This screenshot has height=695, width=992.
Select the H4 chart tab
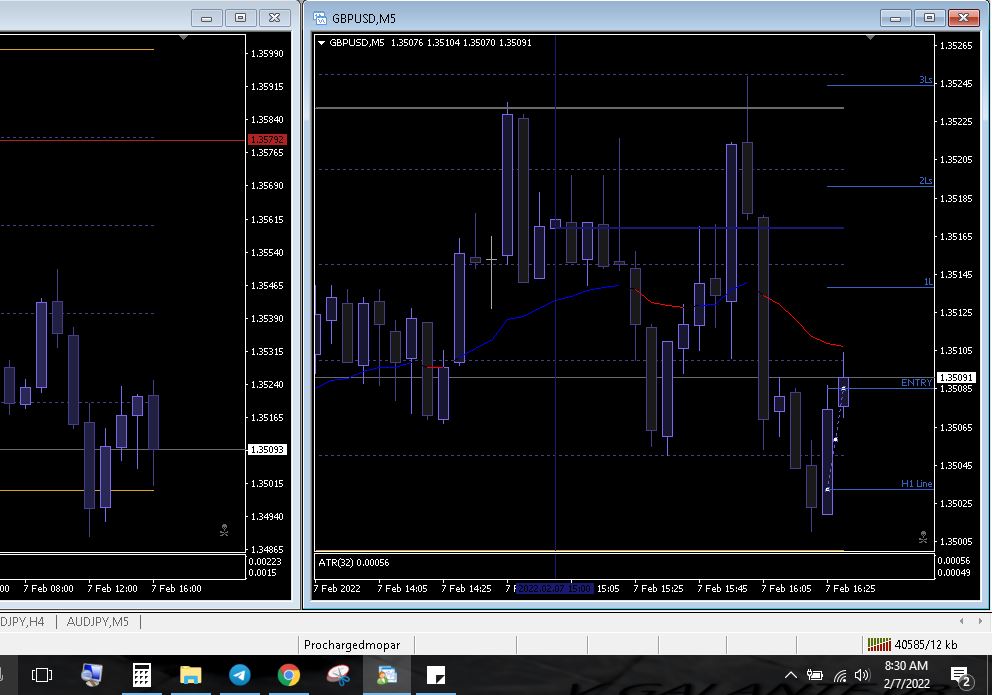click(22, 622)
